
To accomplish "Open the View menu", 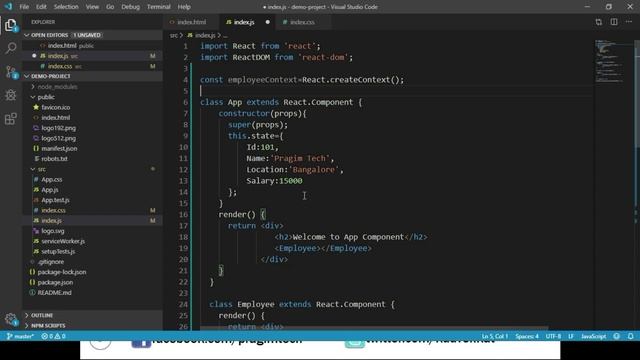I will tap(92, 7).
